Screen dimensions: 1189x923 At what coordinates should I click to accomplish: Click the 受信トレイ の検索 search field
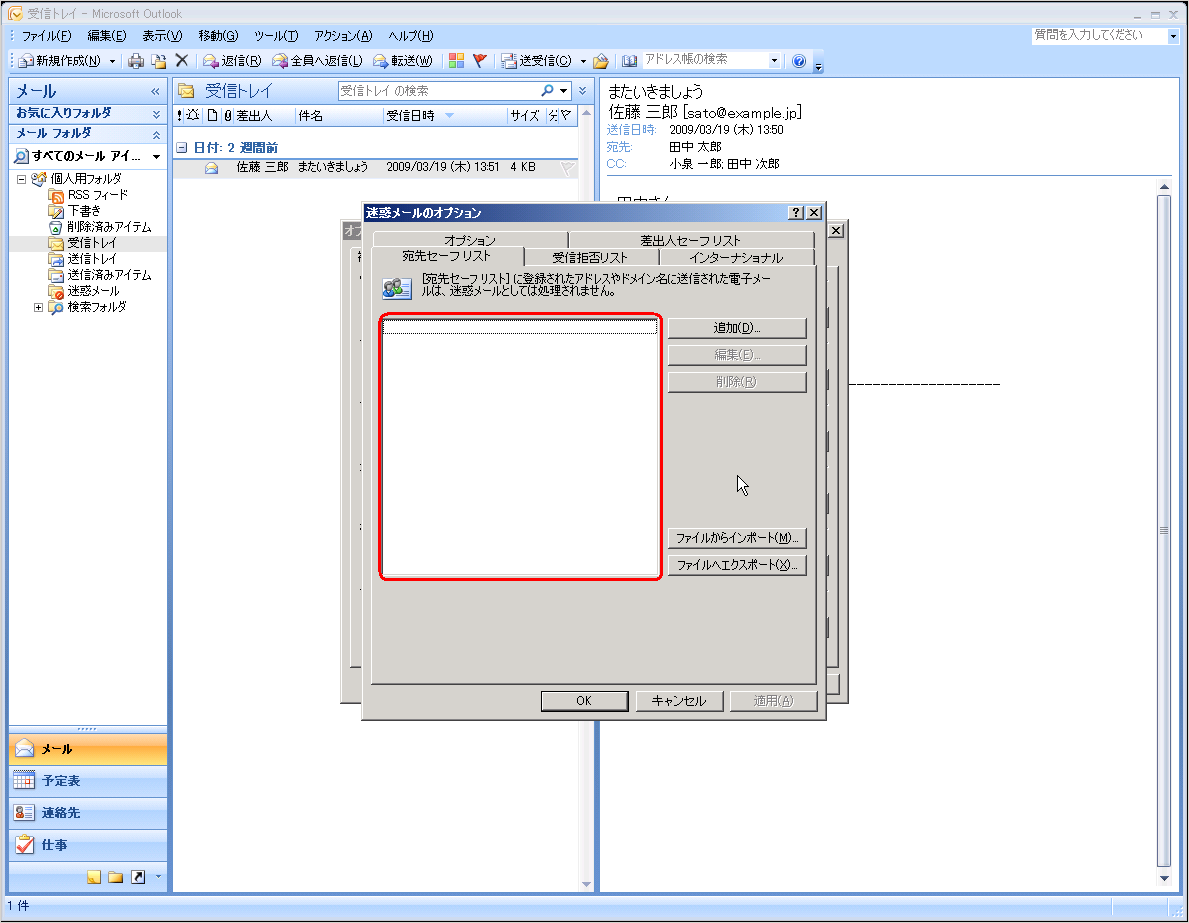tap(438, 91)
